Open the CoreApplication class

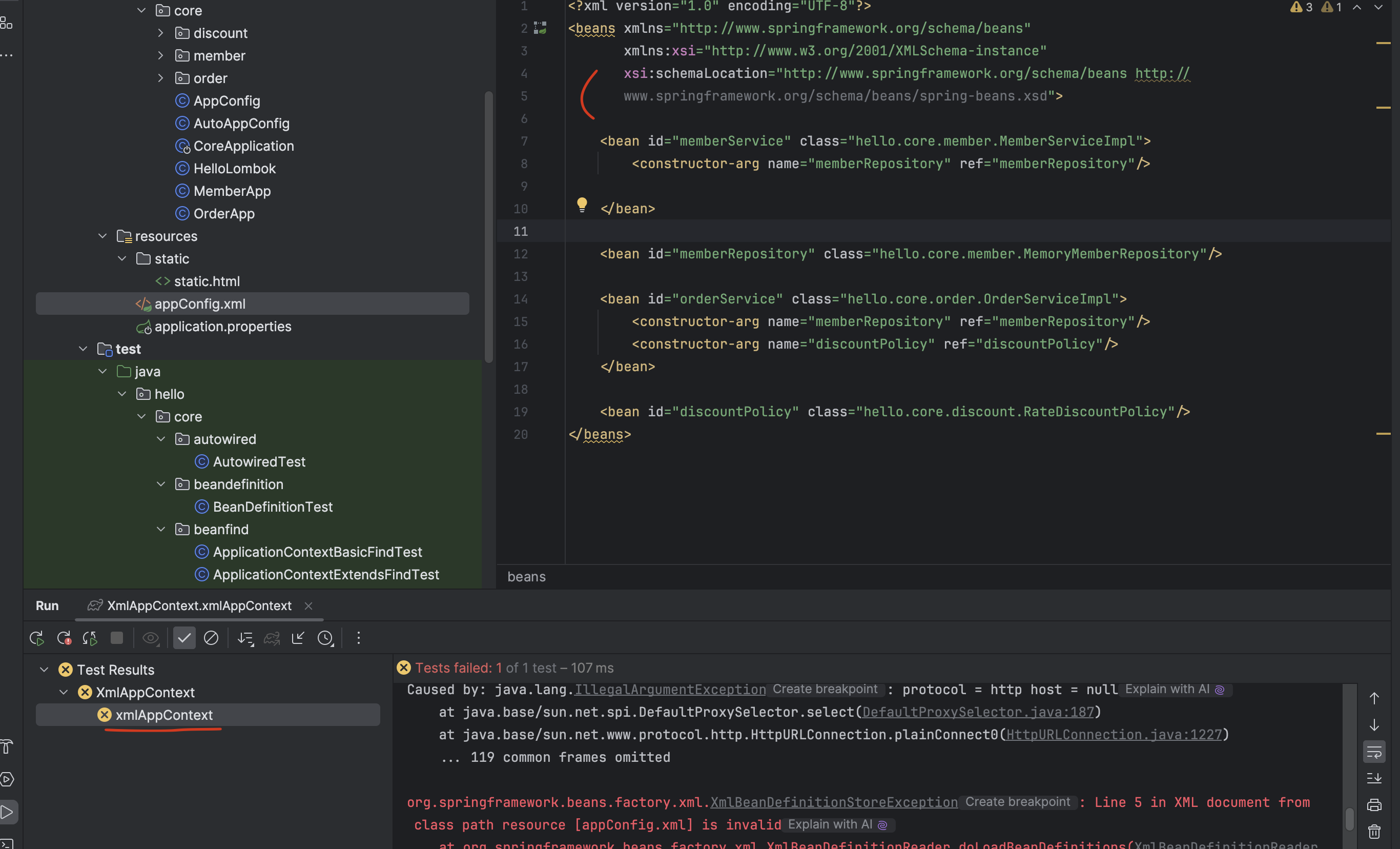click(x=244, y=146)
